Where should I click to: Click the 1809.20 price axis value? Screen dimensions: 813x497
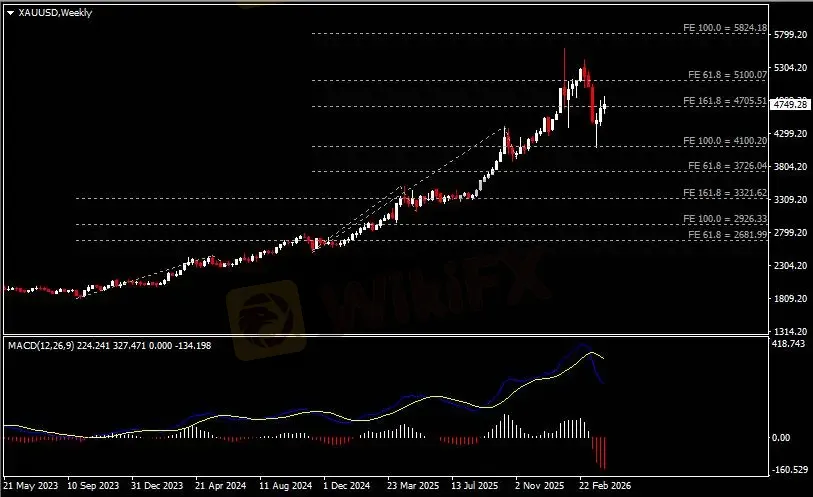(x=790, y=299)
